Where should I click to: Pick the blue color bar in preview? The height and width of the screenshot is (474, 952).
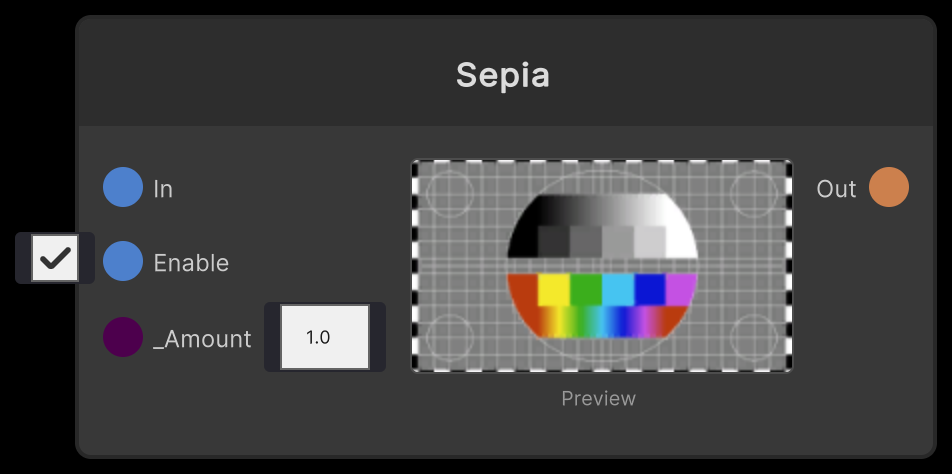point(650,290)
